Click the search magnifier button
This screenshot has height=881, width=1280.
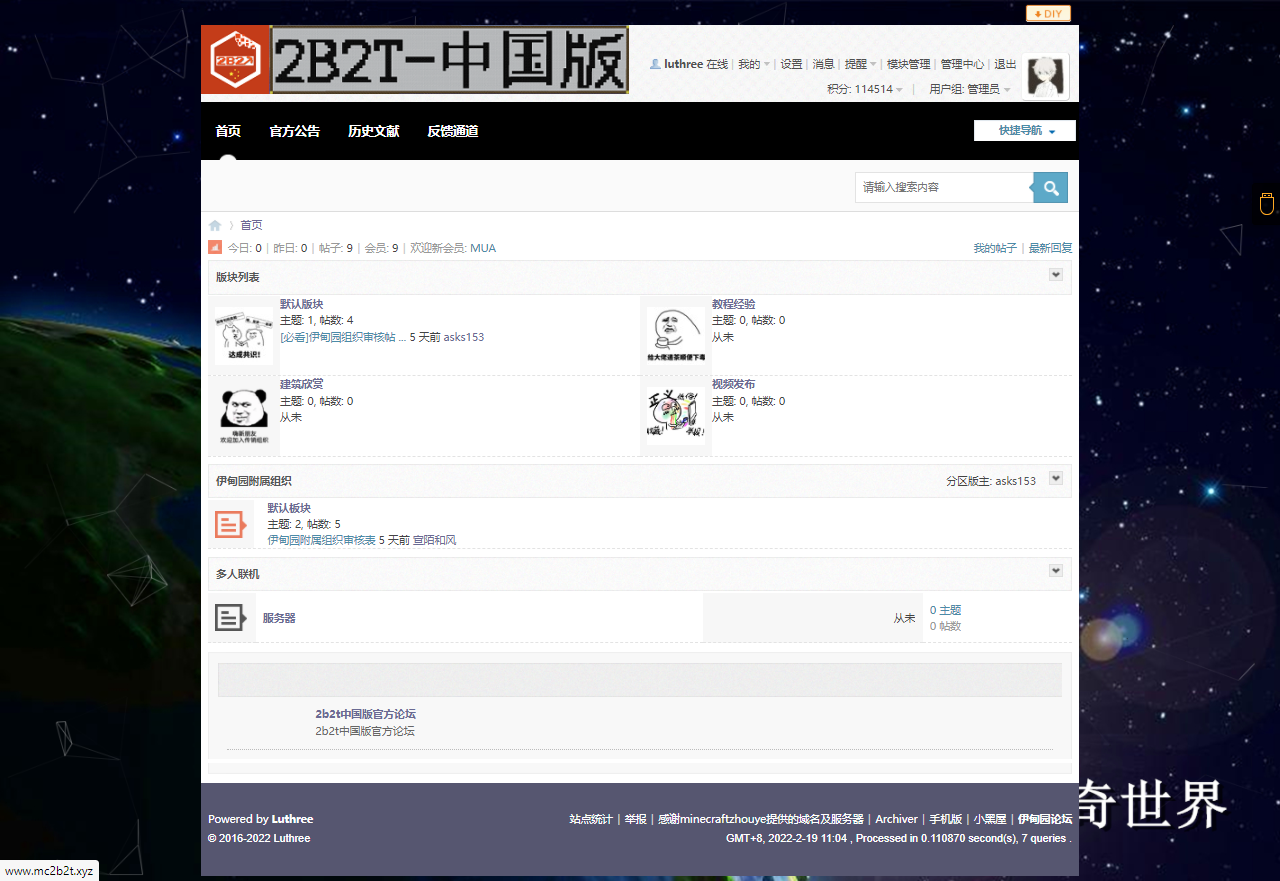point(1051,187)
